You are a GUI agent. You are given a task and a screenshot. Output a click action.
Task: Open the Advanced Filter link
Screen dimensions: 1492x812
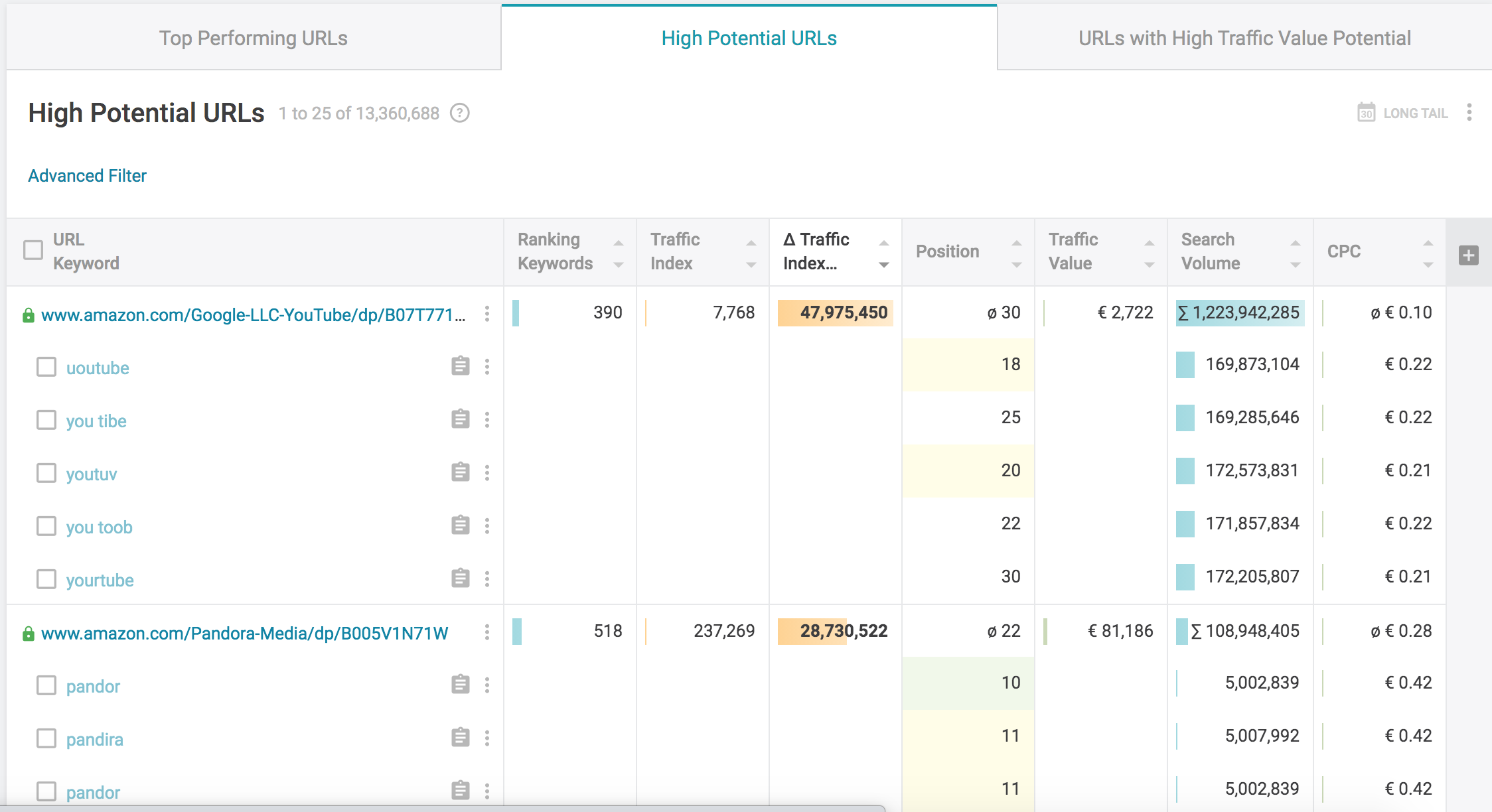tap(87, 176)
